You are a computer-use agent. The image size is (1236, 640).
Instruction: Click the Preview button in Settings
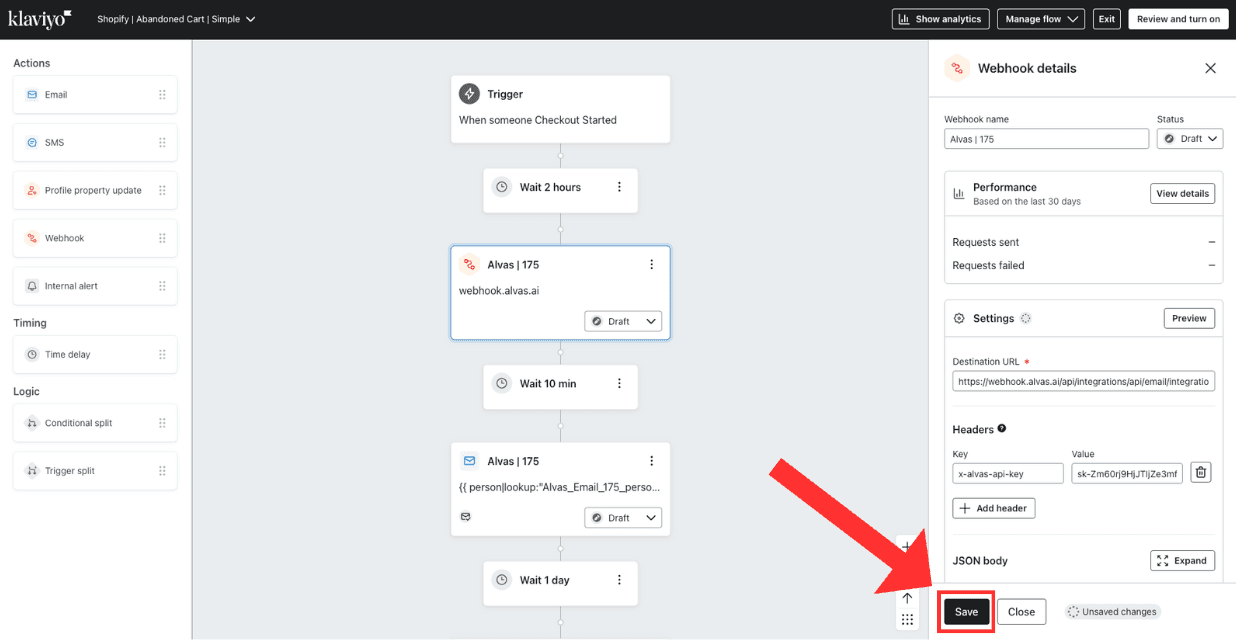pos(1189,318)
